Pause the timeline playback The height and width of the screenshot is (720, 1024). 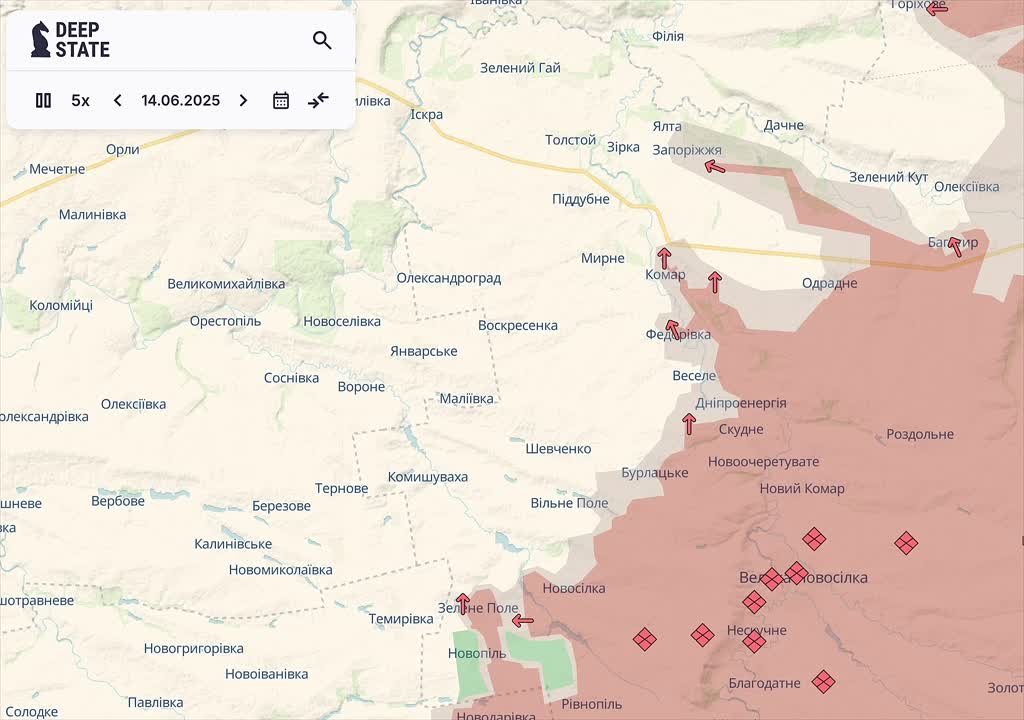(x=43, y=100)
